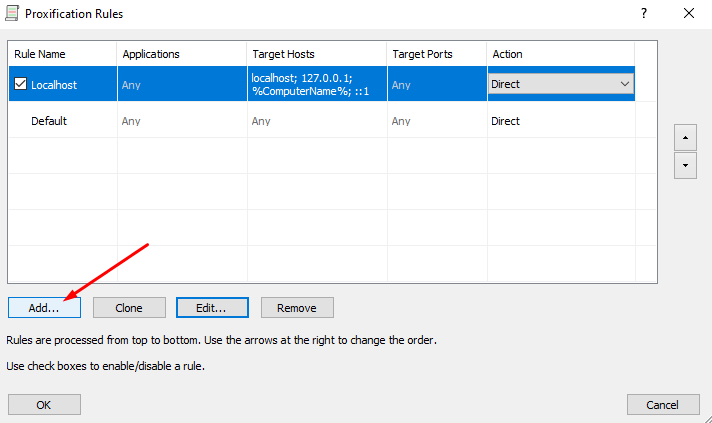Click the Any applications cell for Localhost
This screenshot has height=423, width=712.
coord(182,84)
